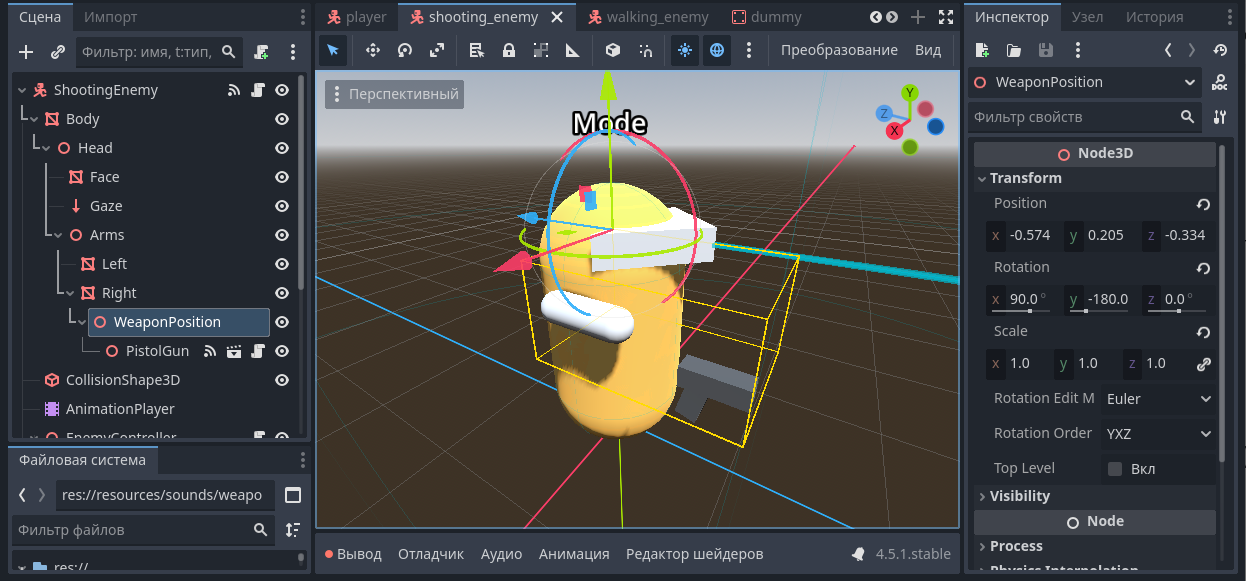The width and height of the screenshot is (1246, 581).
Task: Click the lock selected node icon
Action: 508,50
